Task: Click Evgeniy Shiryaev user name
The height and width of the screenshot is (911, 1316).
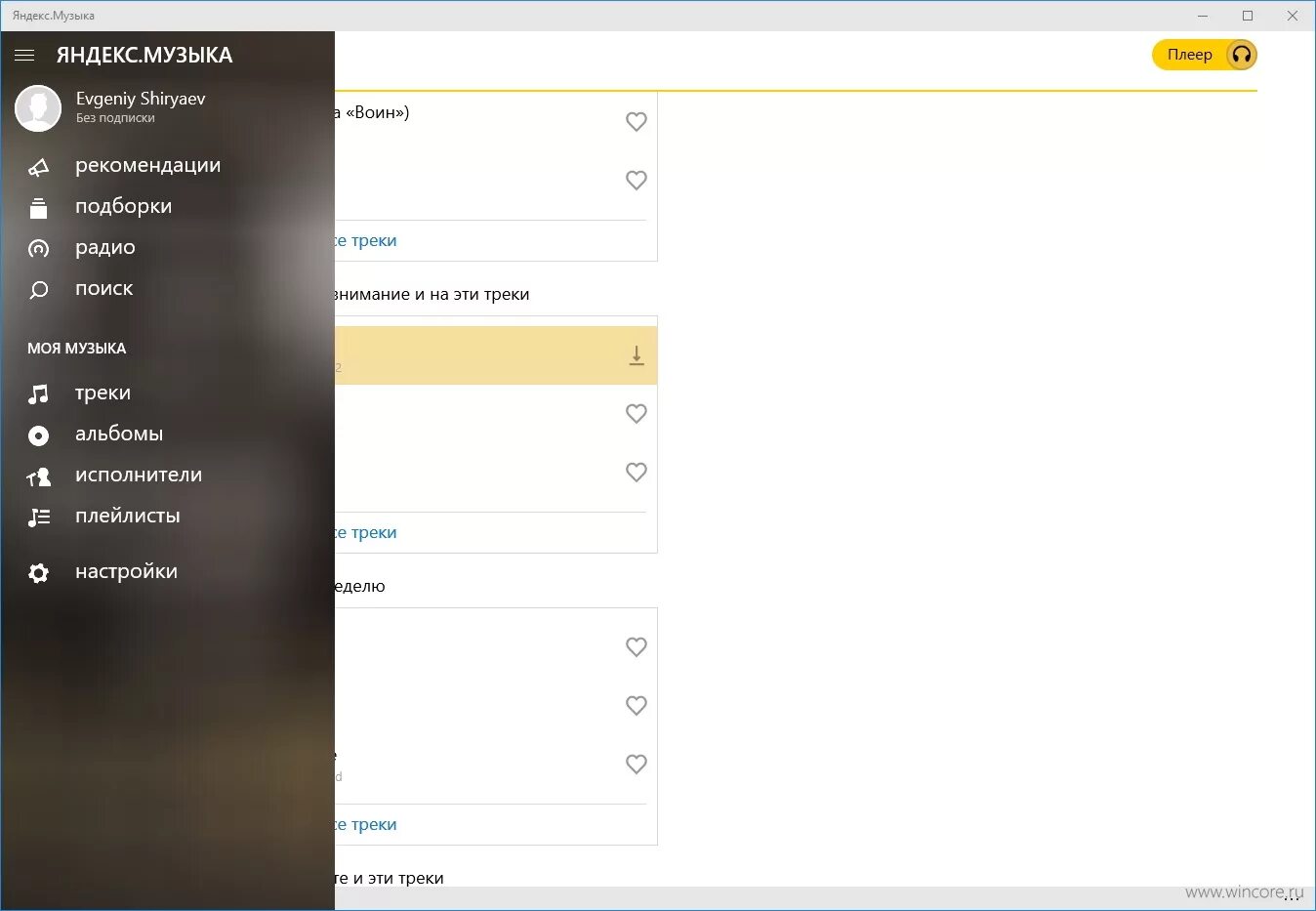Action: [141, 99]
